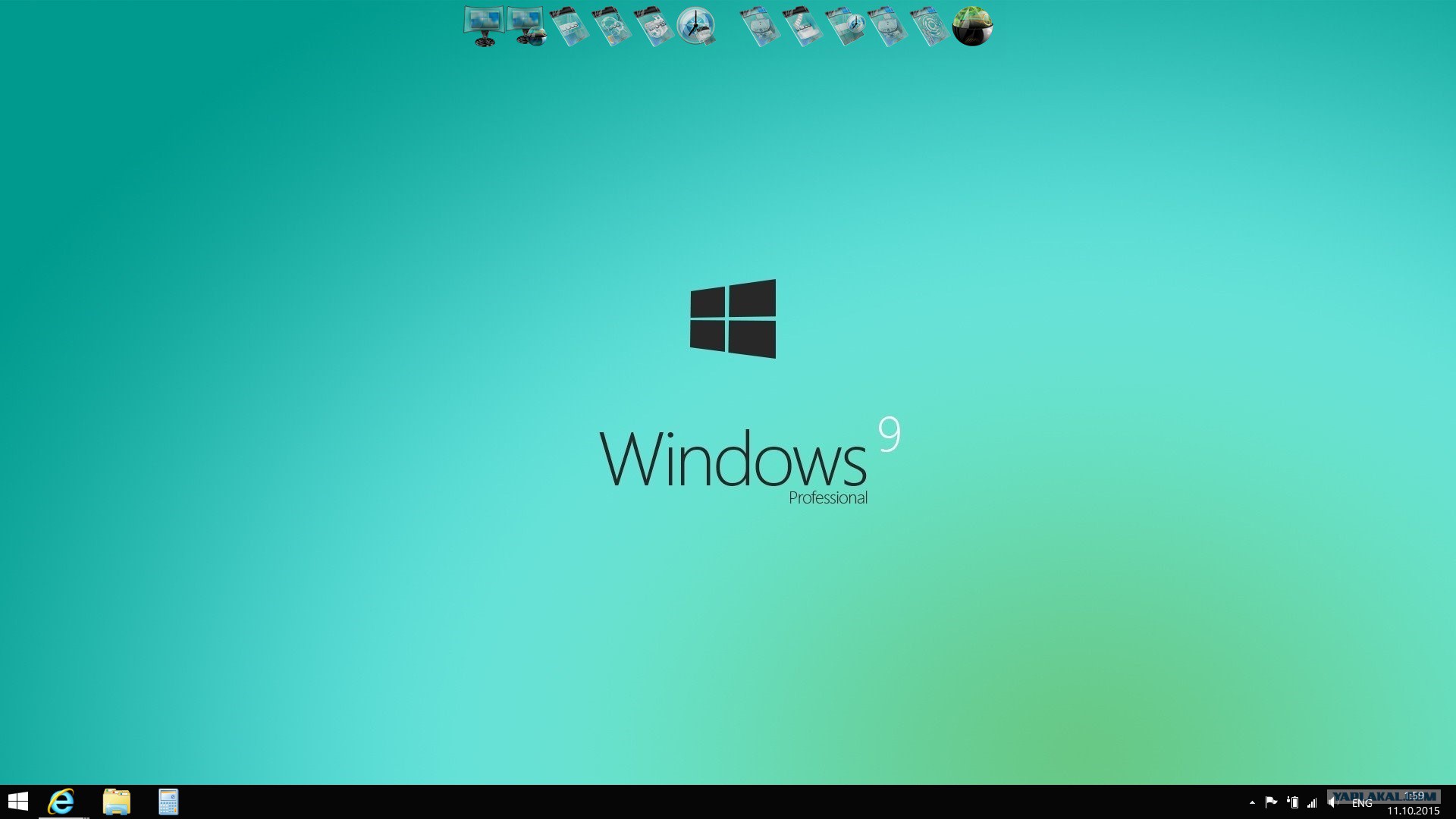The image size is (1456, 819).
Task: Open Calculator from the taskbar
Action: point(168,802)
